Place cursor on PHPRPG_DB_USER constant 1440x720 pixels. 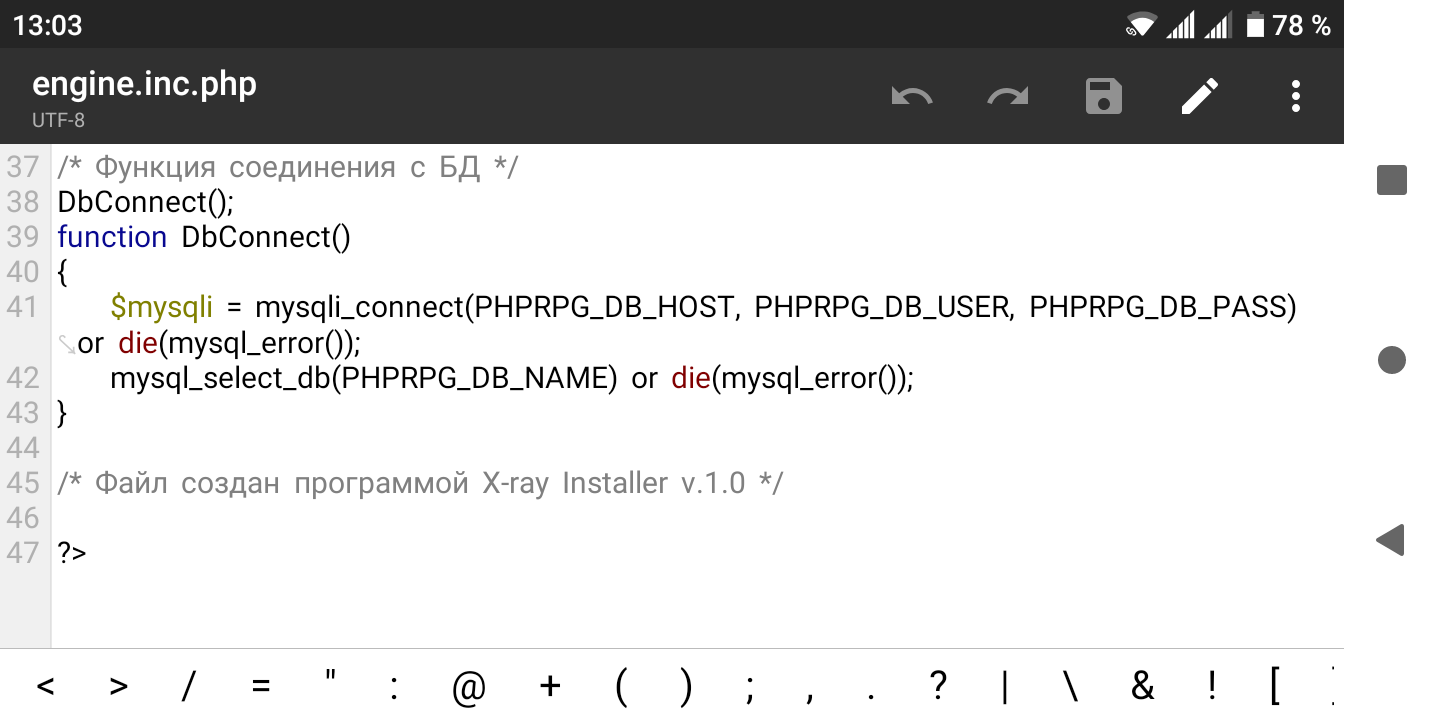[x=880, y=308]
